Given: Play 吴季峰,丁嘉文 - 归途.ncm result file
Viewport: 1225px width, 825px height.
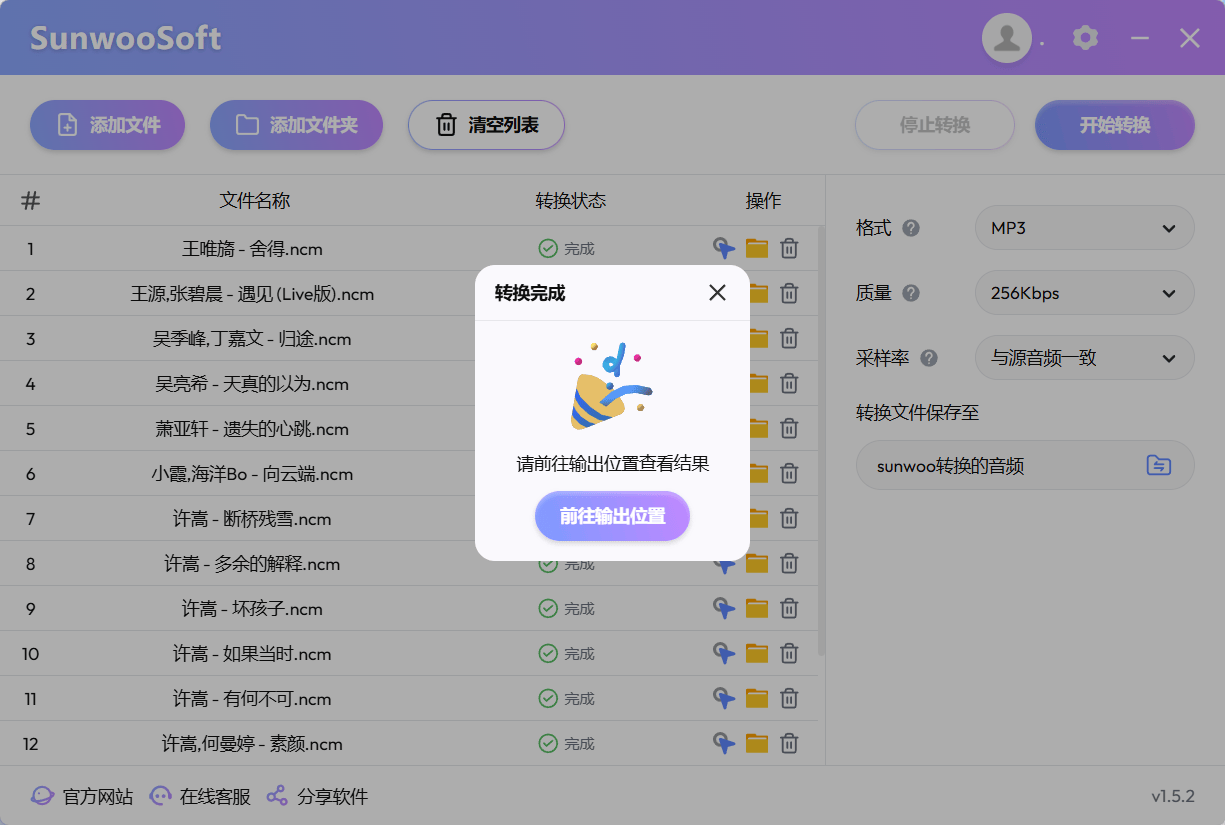Looking at the screenshot, I should click(723, 338).
